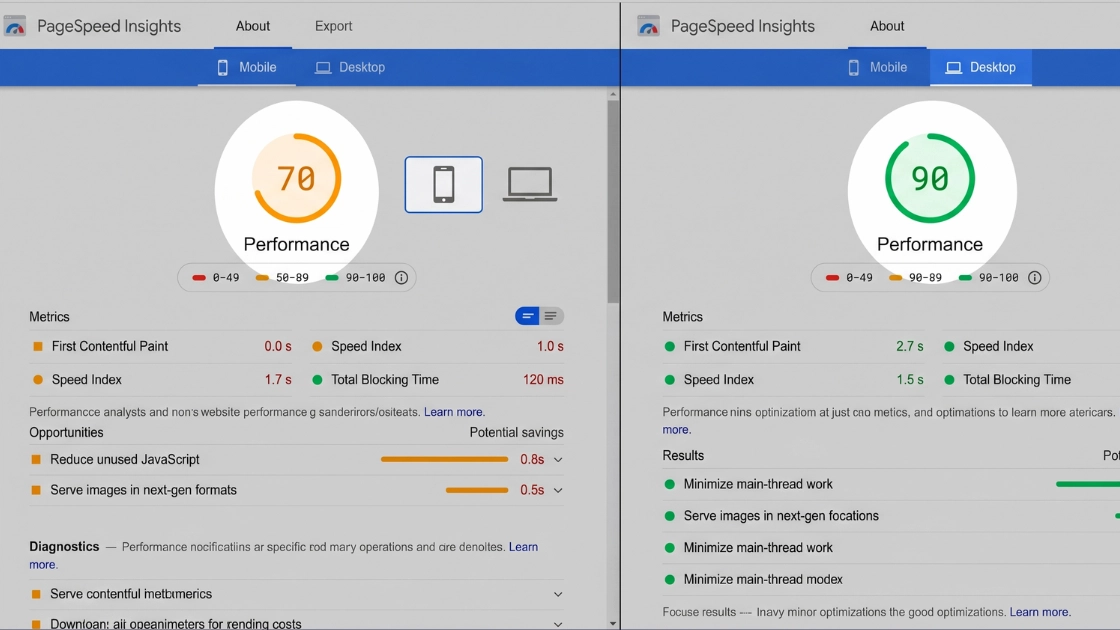Viewport: 1120px width, 630px height.
Task: Click the right pane's PageSpeed Insights logo
Action: pos(648,26)
